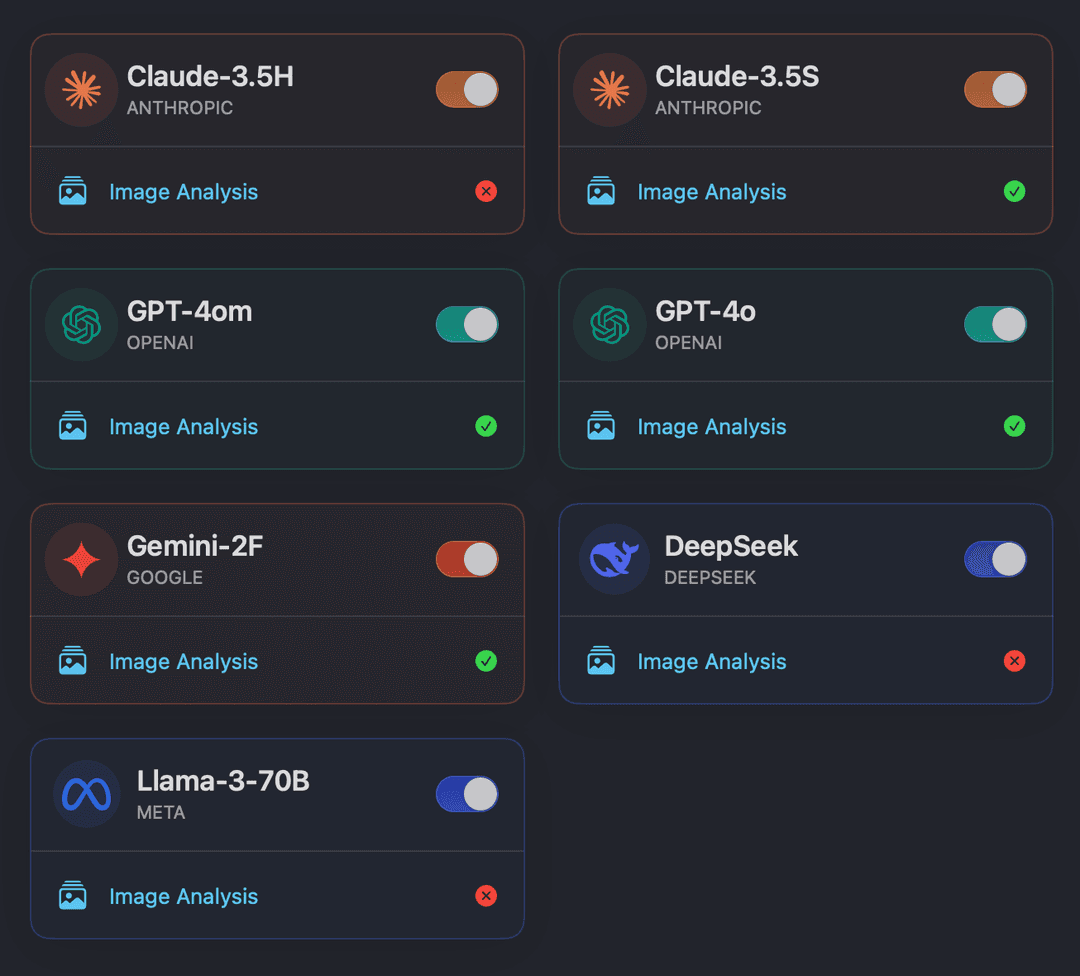The height and width of the screenshot is (976, 1080).
Task: Click the DEEPSEEK provider label
Action: pos(710,578)
